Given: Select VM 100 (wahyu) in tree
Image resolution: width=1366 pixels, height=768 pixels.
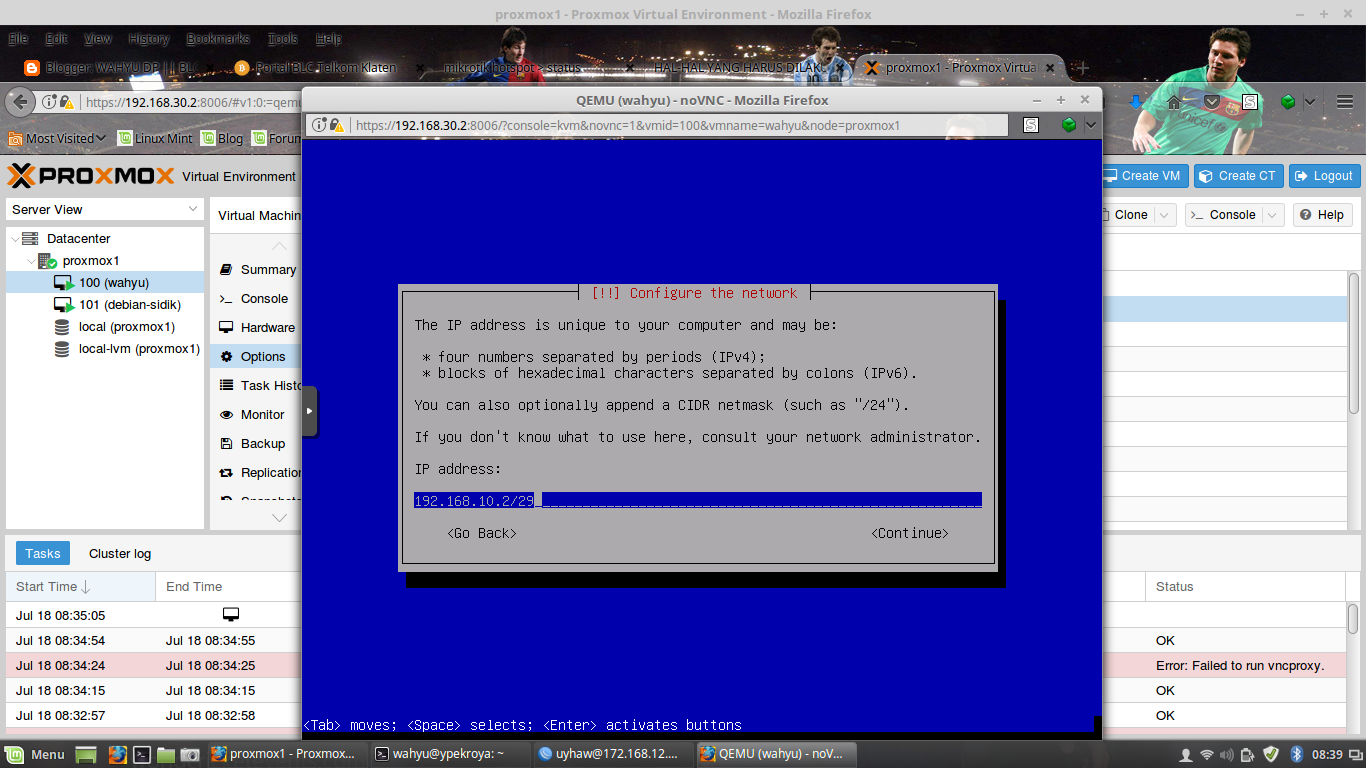Looking at the screenshot, I should pyautogui.click(x=105, y=283).
